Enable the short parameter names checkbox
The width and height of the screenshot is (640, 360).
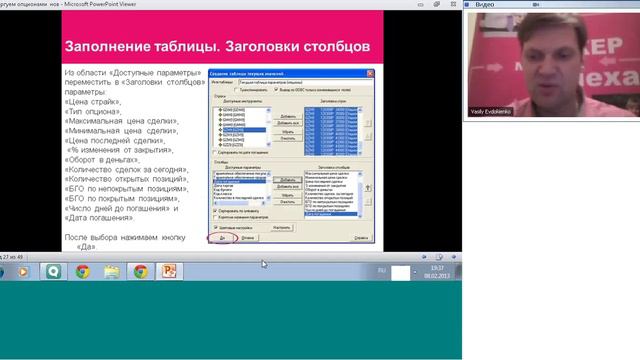click(215, 217)
